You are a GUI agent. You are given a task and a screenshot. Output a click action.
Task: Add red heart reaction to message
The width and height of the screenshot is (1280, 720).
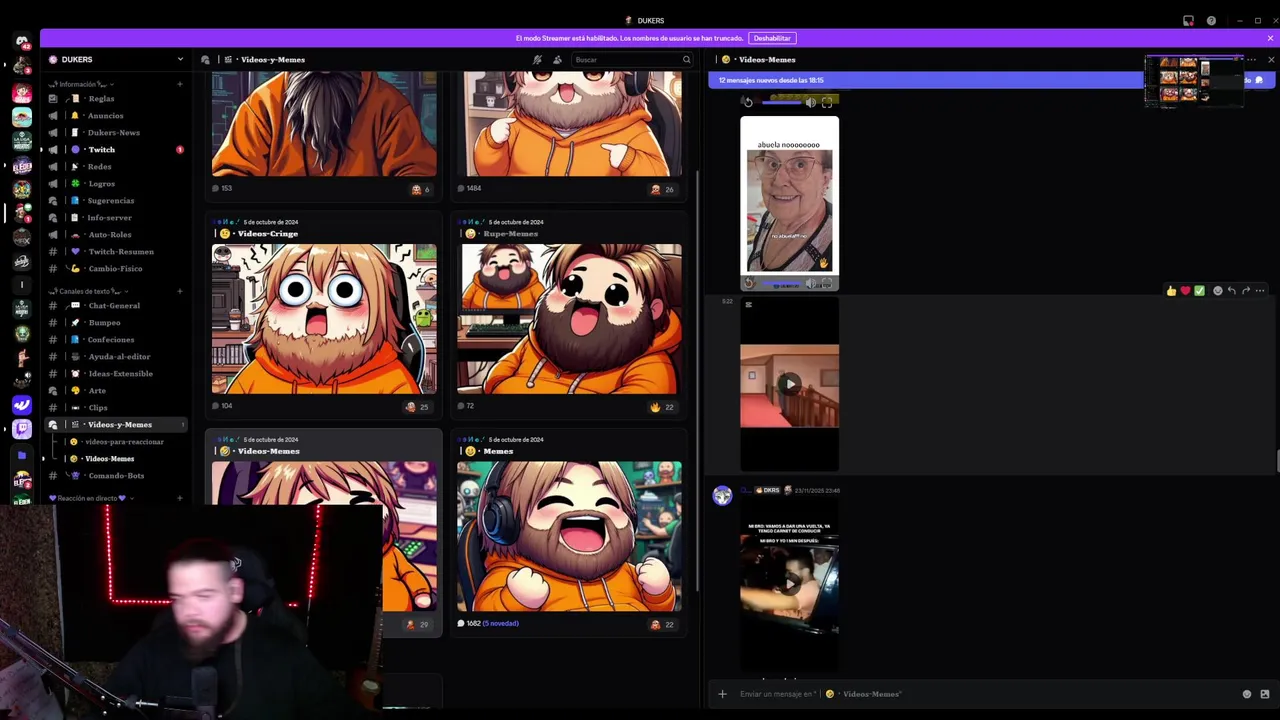point(1185,291)
